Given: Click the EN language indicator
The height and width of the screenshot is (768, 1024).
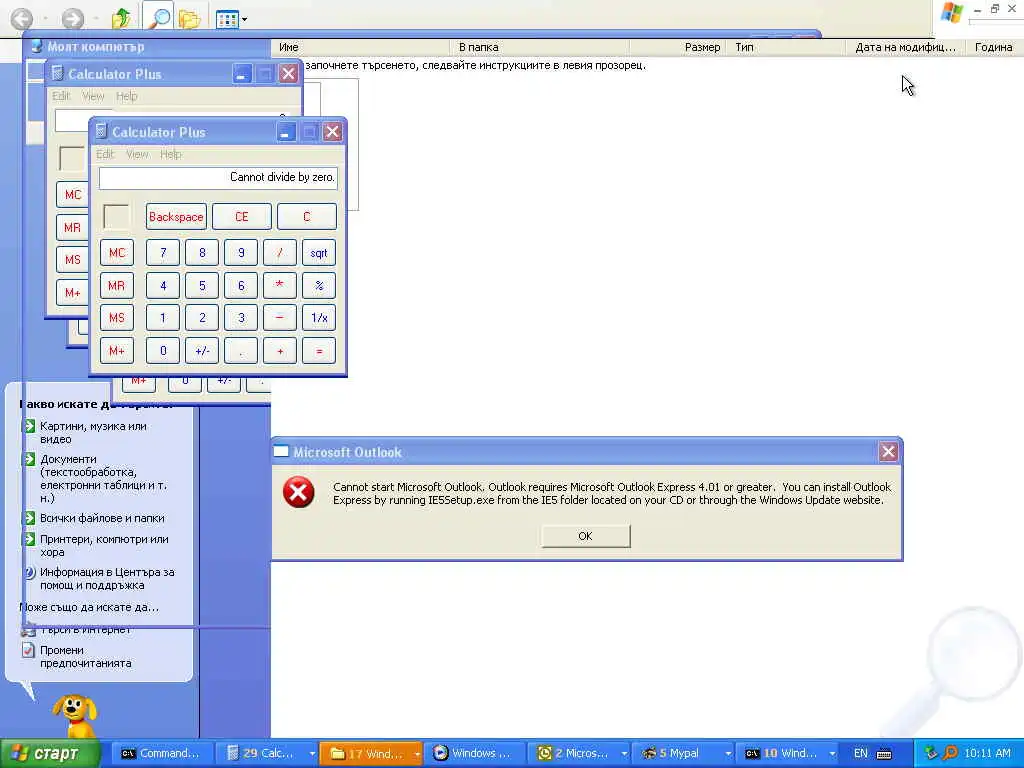Looking at the screenshot, I should pos(861,753).
